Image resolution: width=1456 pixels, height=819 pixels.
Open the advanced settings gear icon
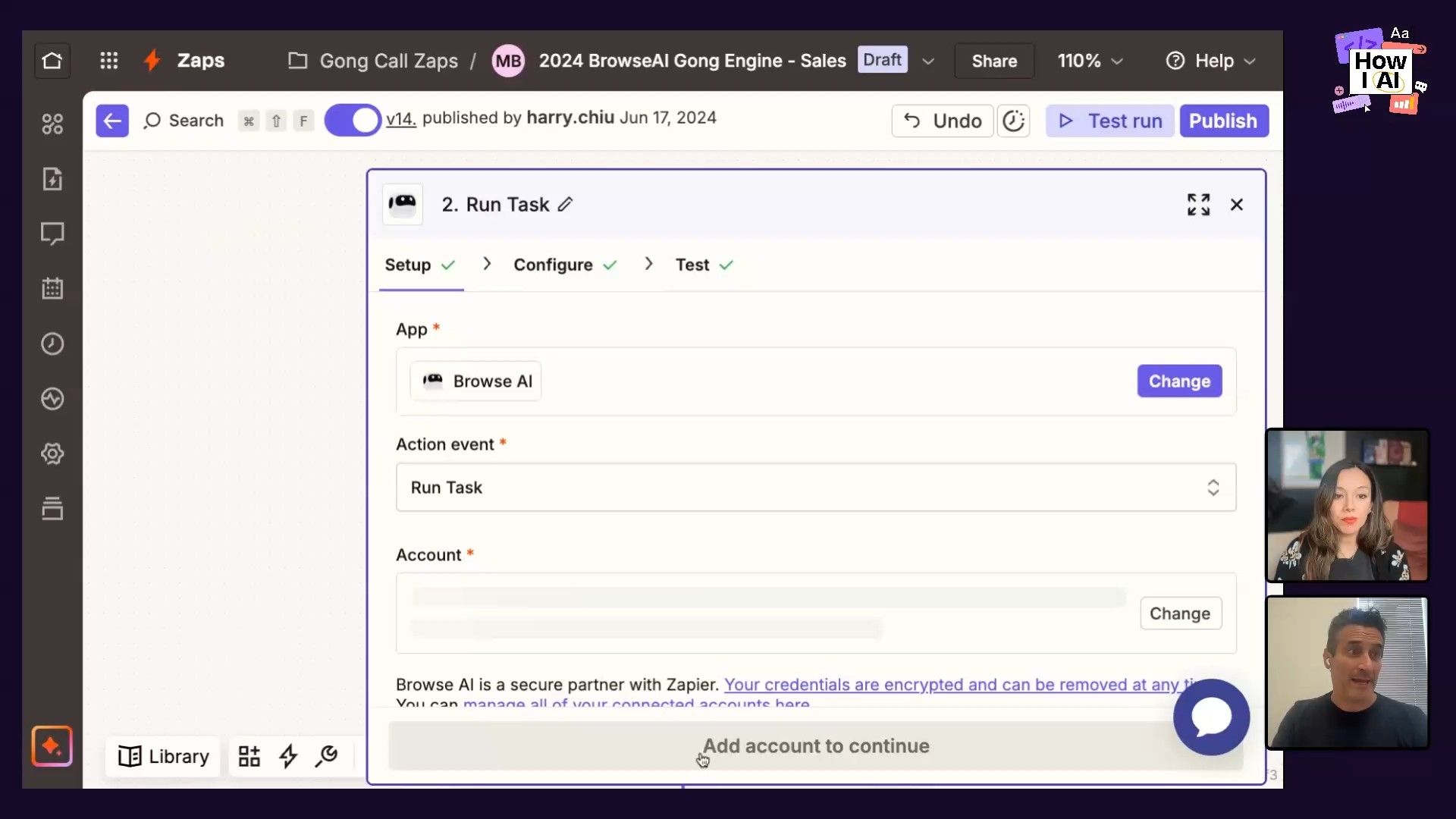52,453
